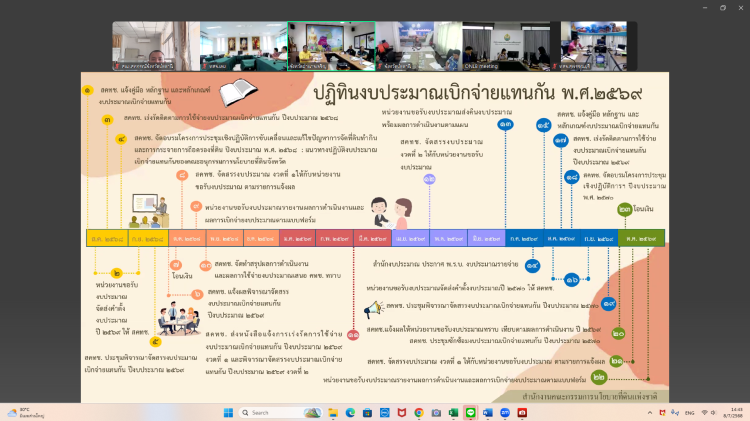
Task: Click the first participant video on the left
Action: (x=154, y=46)
